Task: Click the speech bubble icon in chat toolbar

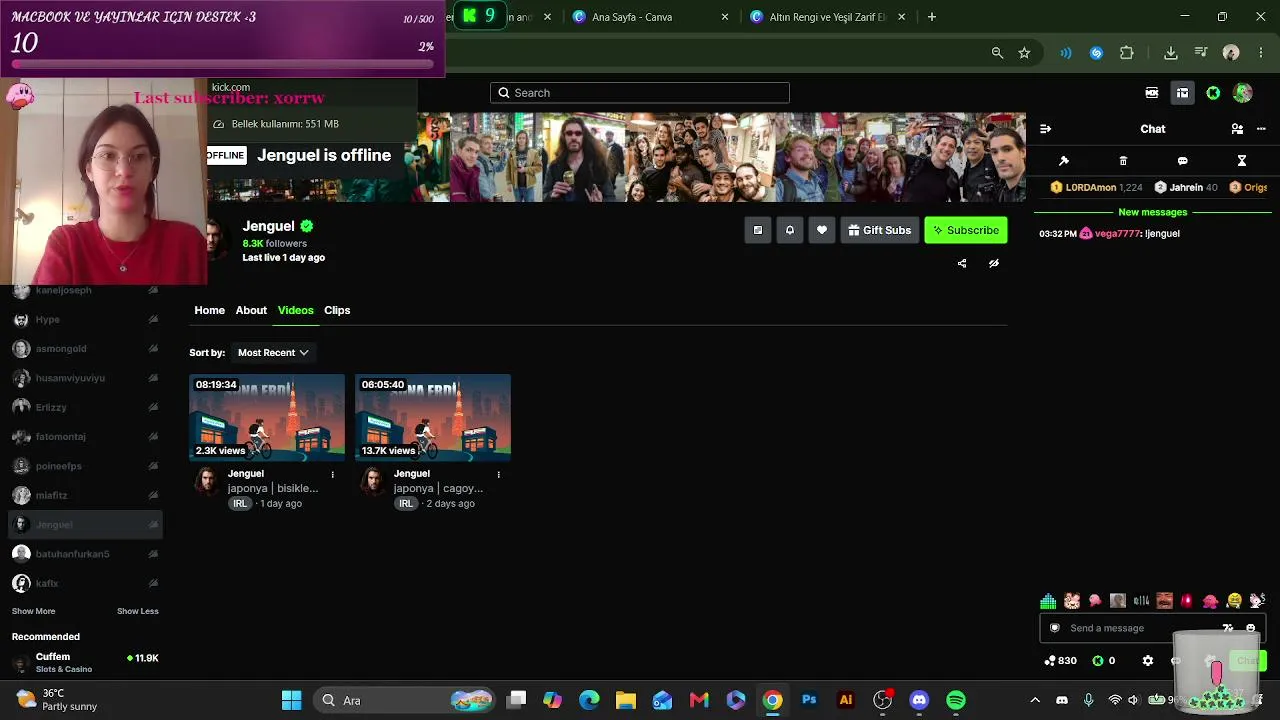Action: tap(1182, 161)
